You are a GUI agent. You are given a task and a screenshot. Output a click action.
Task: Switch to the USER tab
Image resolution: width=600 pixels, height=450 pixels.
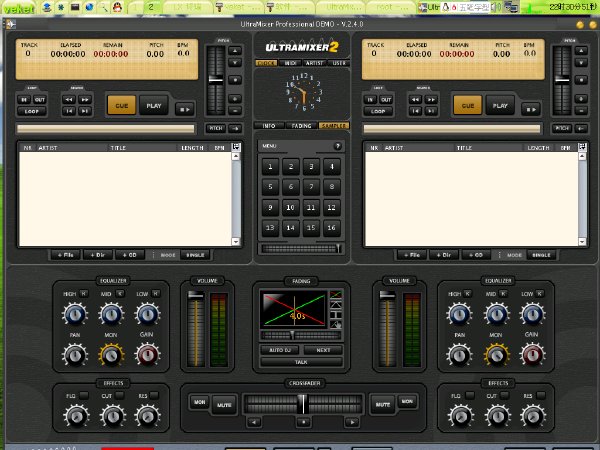click(x=339, y=63)
